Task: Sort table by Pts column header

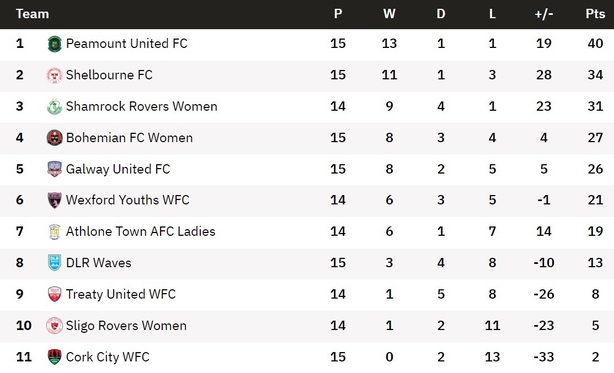Action: (595, 14)
